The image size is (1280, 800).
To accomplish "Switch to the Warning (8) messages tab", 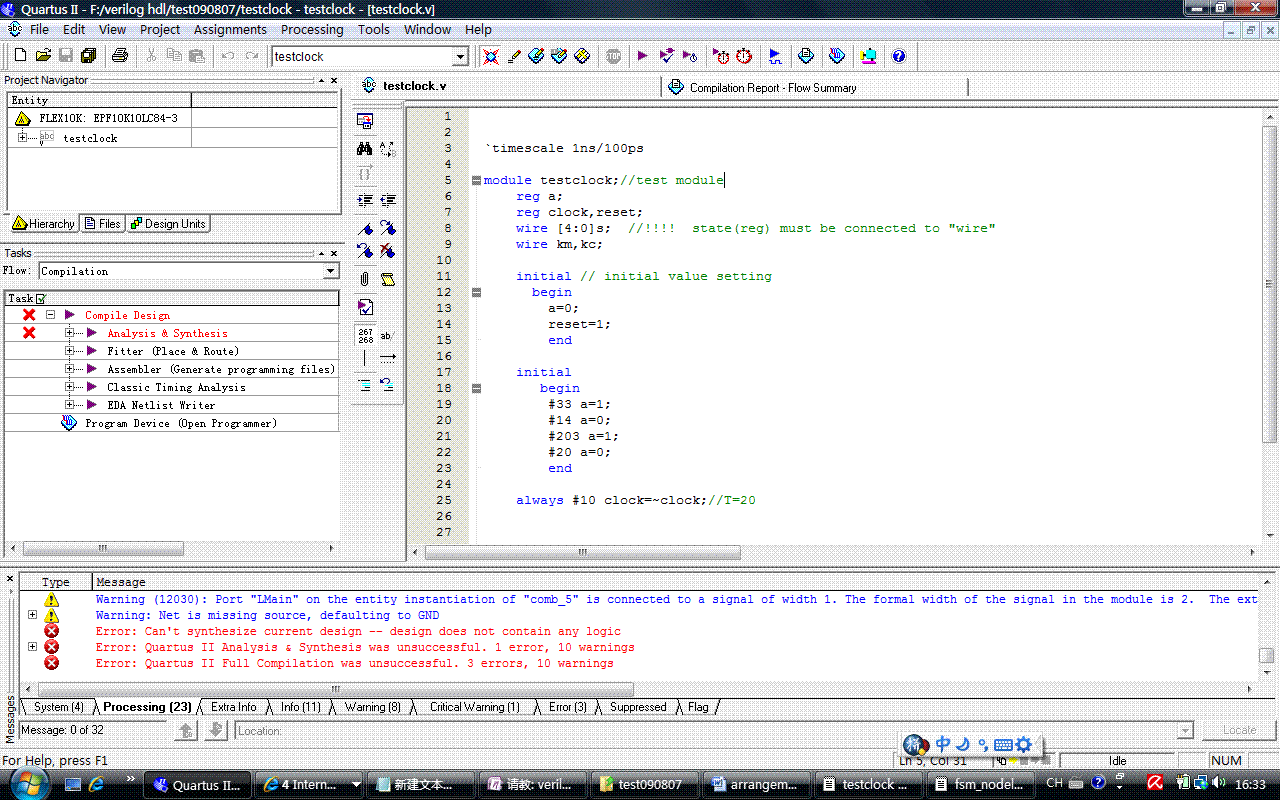I will (x=372, y=707).
